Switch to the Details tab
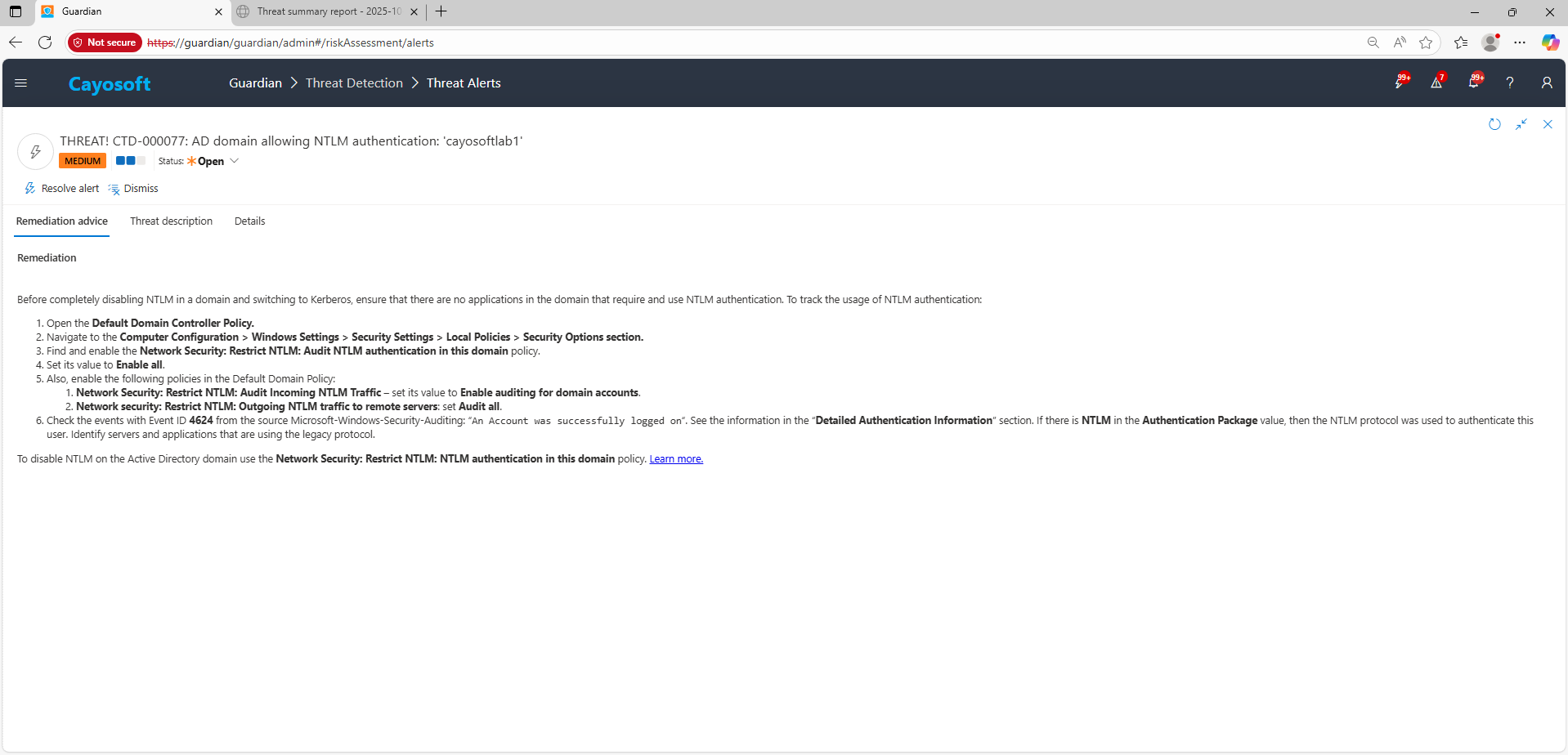Image resolution: width=1568 pixels, height=755 pixels. click(x=249, y=221)
